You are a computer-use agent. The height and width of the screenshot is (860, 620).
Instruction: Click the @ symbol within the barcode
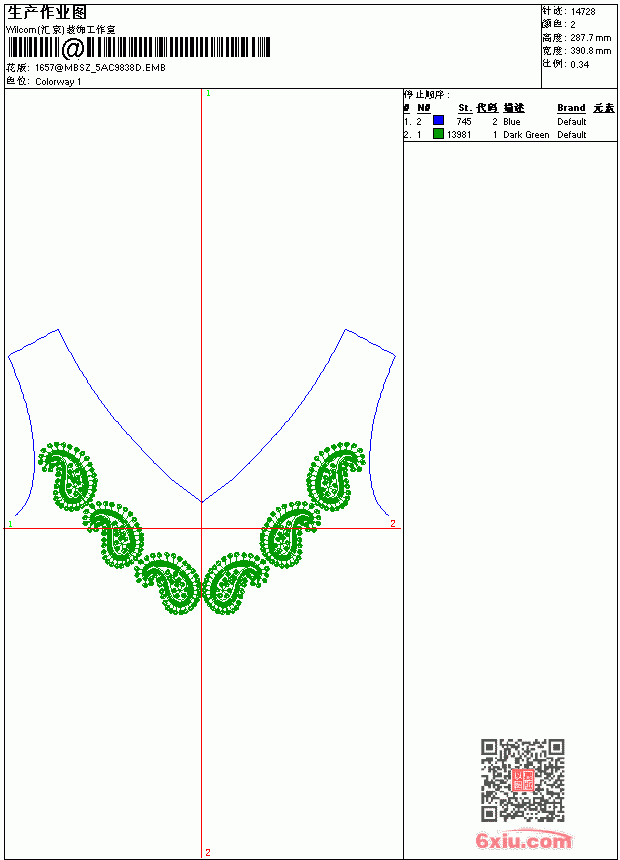[72, 48]
